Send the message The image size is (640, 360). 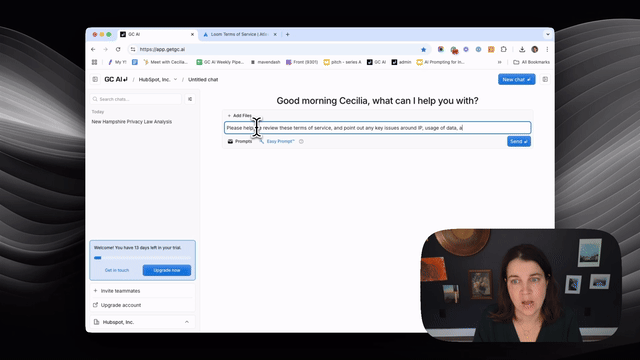pyautogui.click(x=519, y=141)
